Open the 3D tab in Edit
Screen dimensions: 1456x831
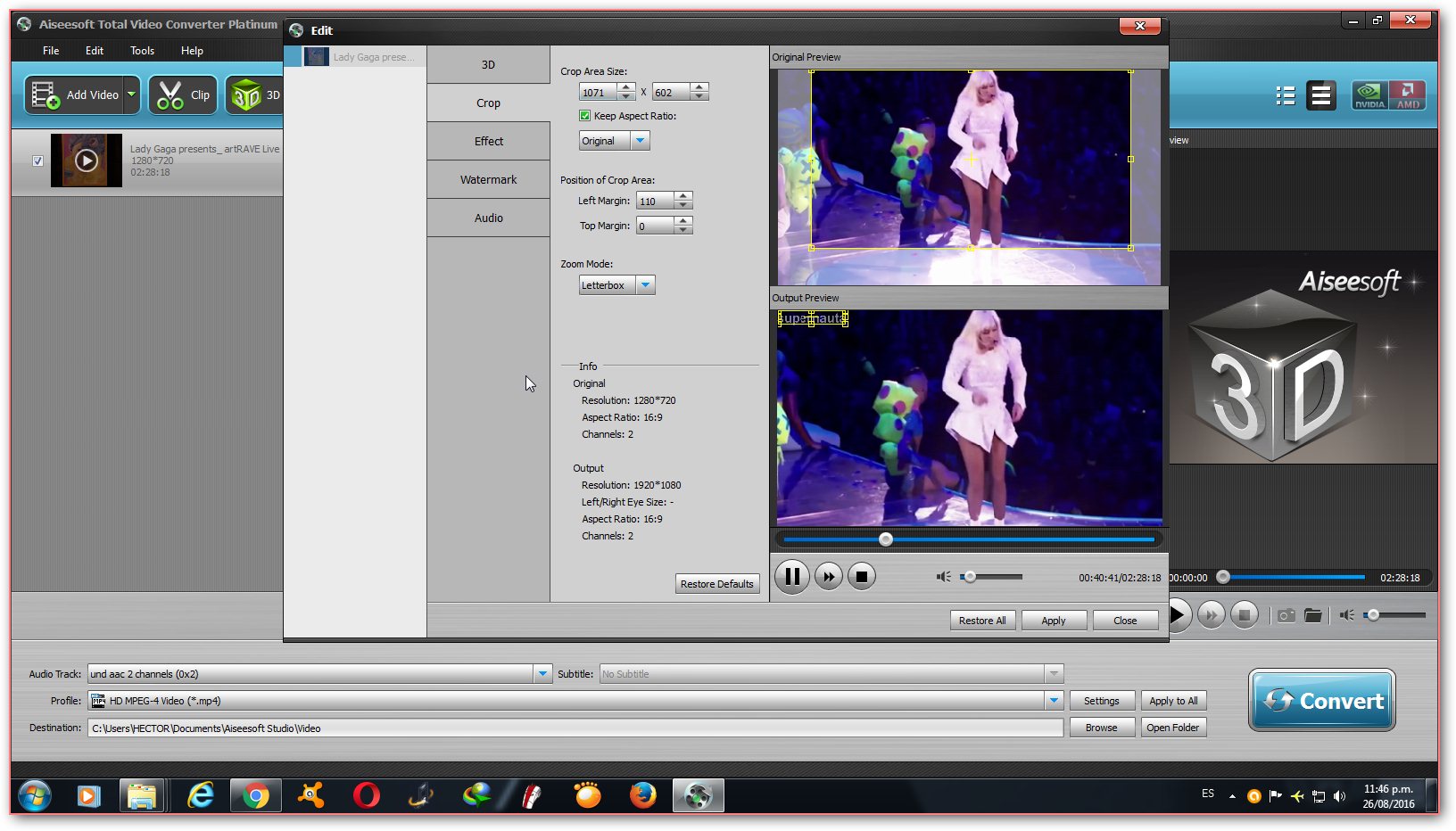pos(488,64)
